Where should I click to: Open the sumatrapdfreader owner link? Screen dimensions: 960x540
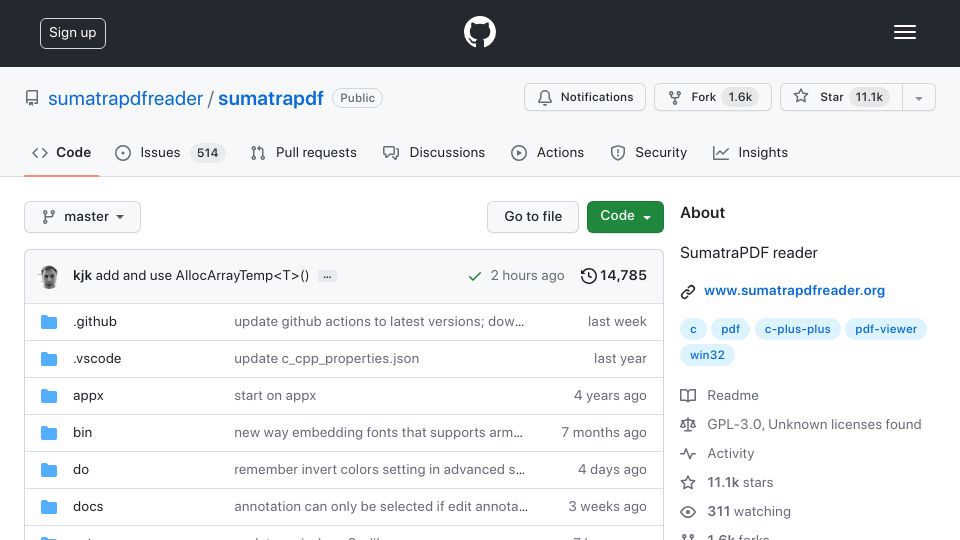click(126, 99)
